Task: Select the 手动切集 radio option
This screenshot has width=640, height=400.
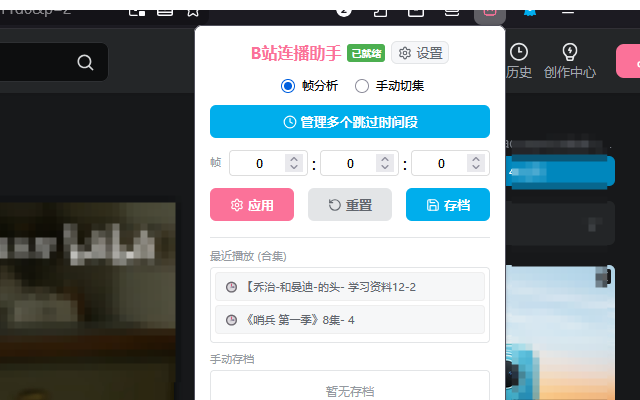Action: coord(362,86)
